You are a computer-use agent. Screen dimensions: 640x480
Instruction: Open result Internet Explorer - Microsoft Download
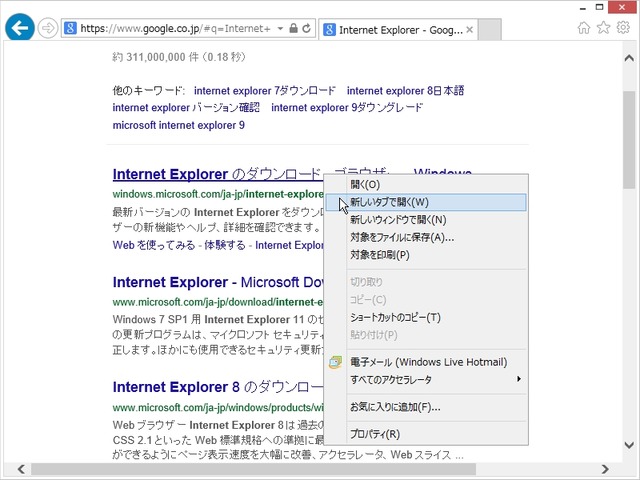coord(218,282)
